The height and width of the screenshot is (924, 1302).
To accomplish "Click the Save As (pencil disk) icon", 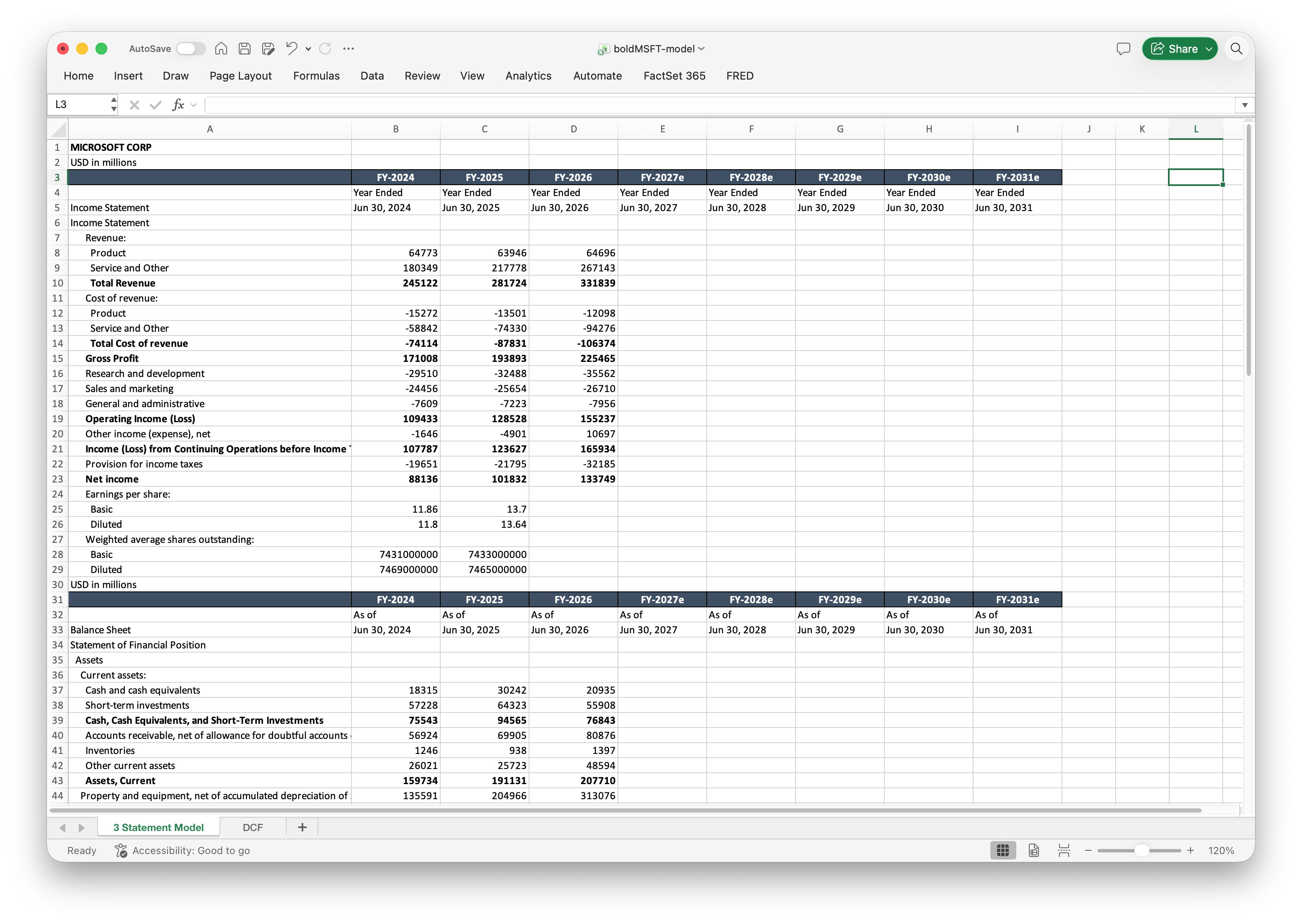I will (268, 49).
